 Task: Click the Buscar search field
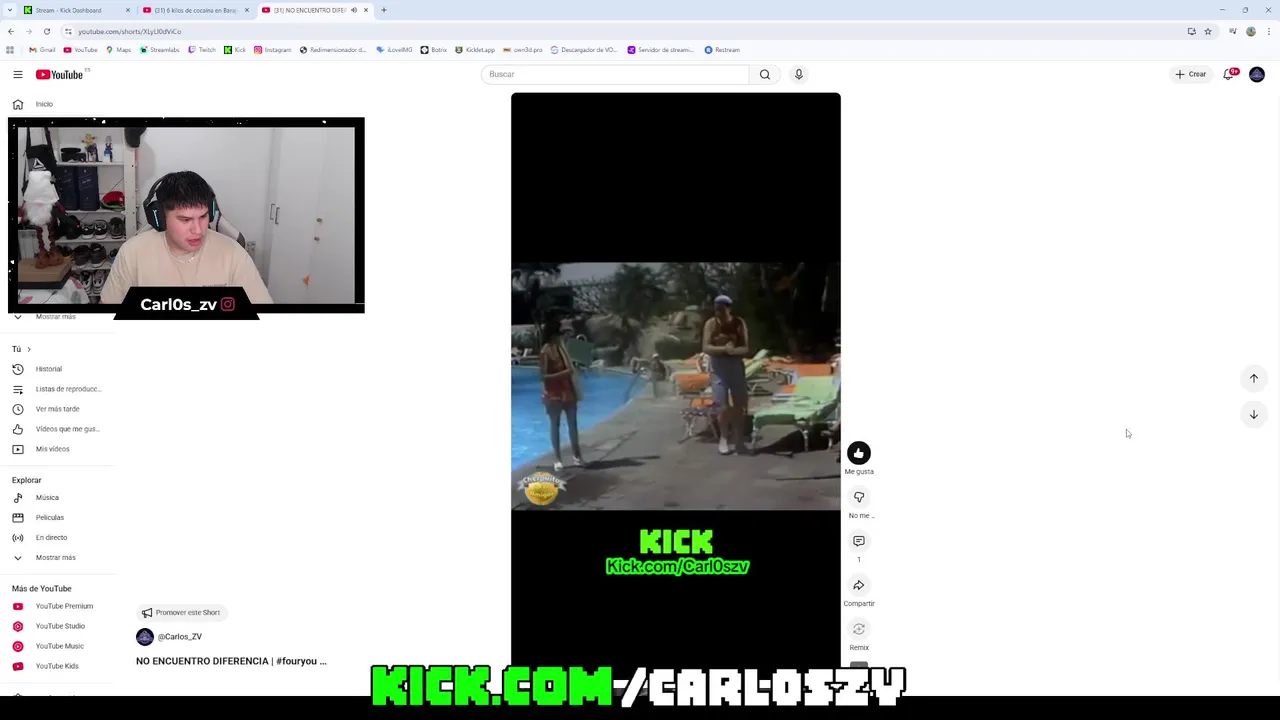pyautogui.click(x=615, y=74)
